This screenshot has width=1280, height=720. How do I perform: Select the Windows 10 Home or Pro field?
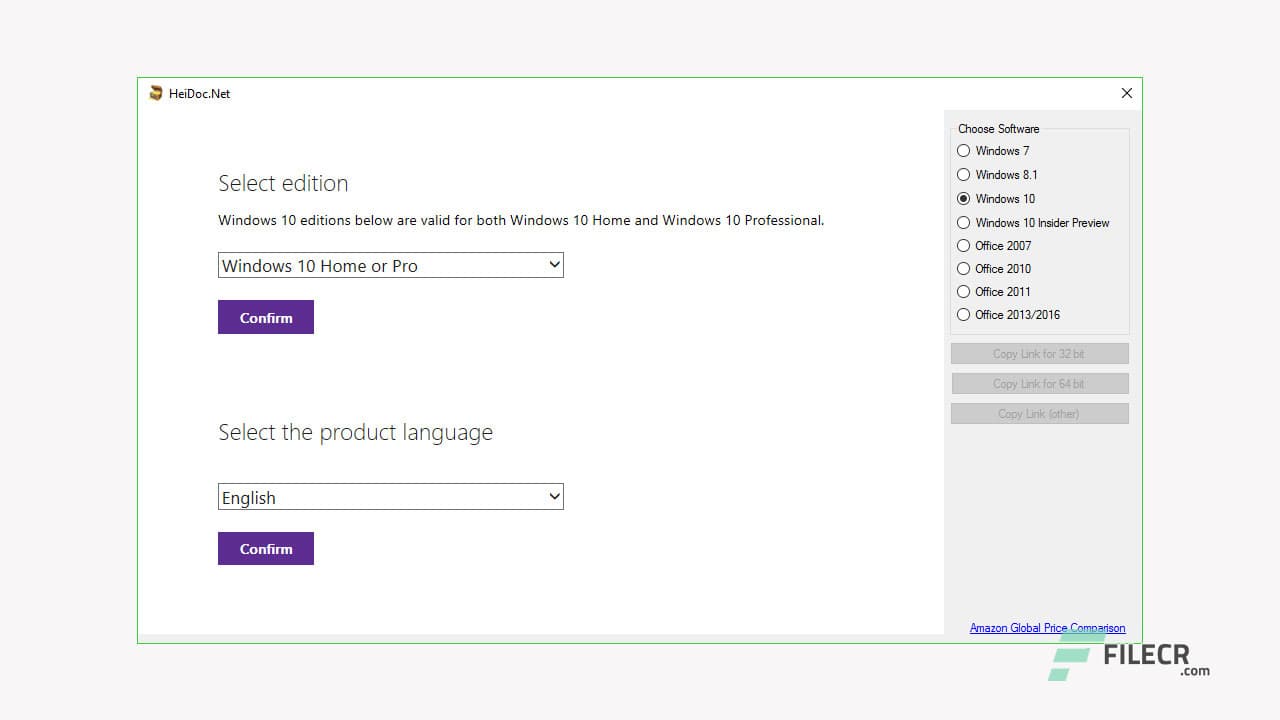click(x=380, y=265)
